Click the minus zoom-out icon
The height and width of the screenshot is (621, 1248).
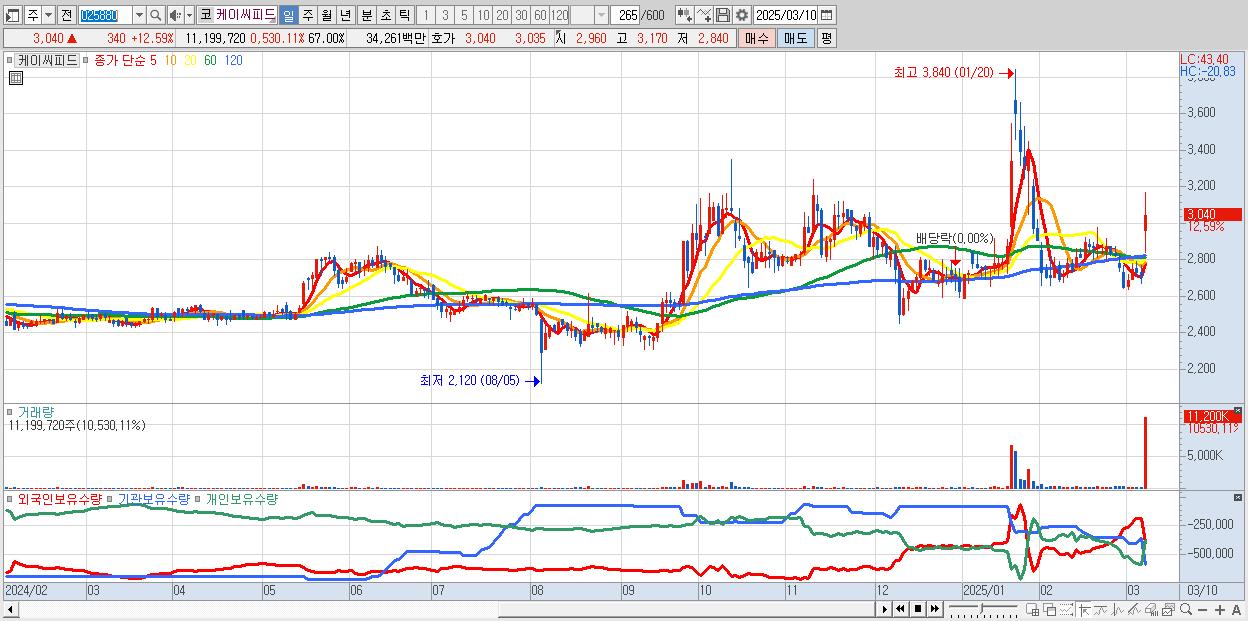(1203, 610)
